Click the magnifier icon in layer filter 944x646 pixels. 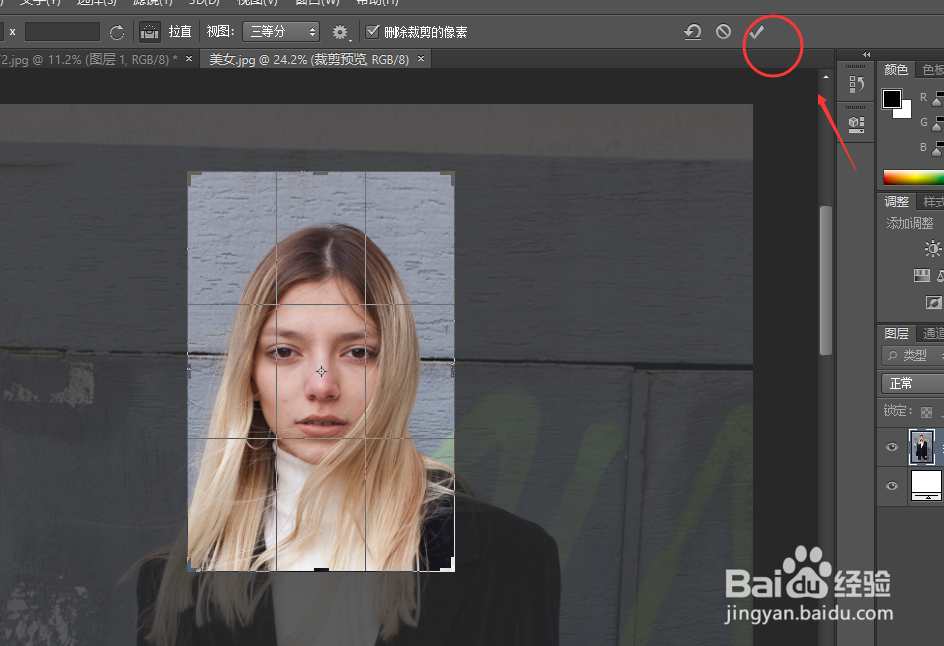tap(893, 355)
